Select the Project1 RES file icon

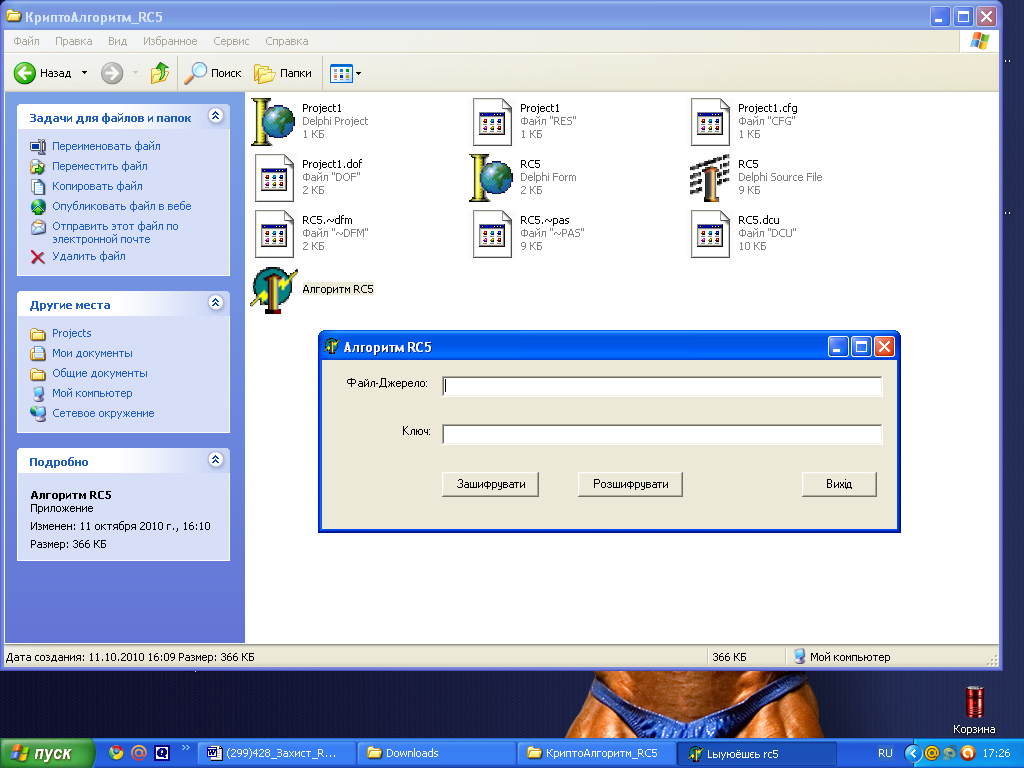coord(492,121)
